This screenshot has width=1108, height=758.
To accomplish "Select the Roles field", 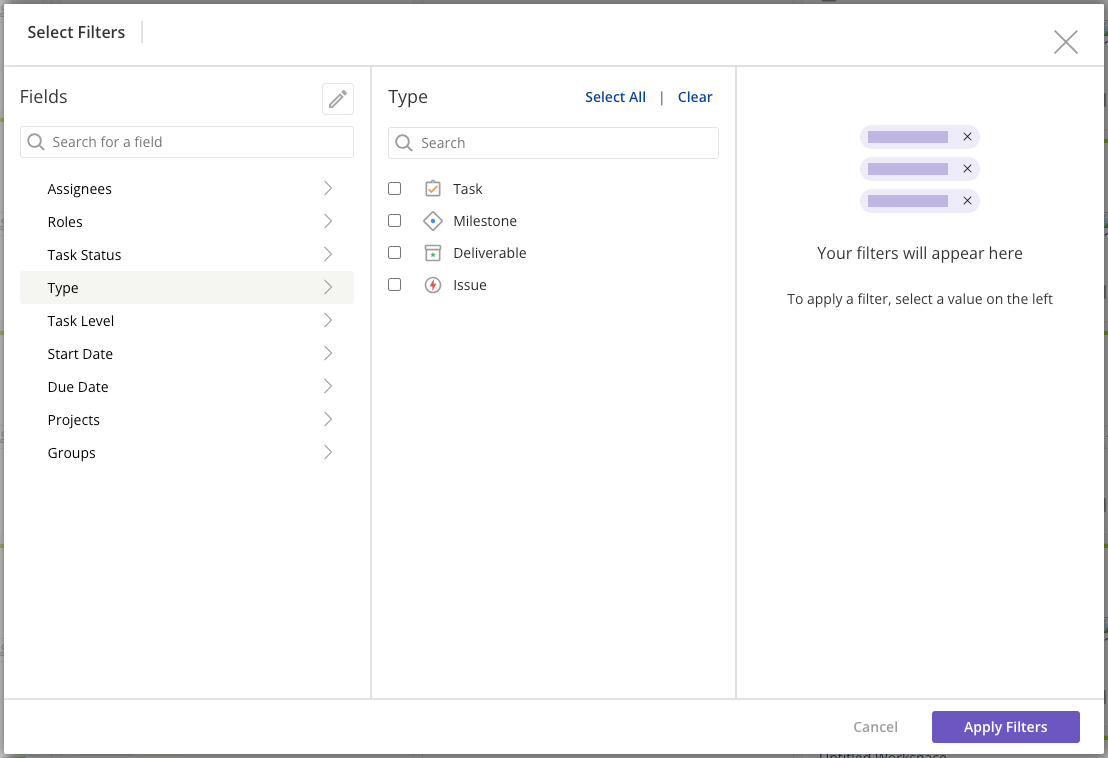I will click(x=187, y=222).
